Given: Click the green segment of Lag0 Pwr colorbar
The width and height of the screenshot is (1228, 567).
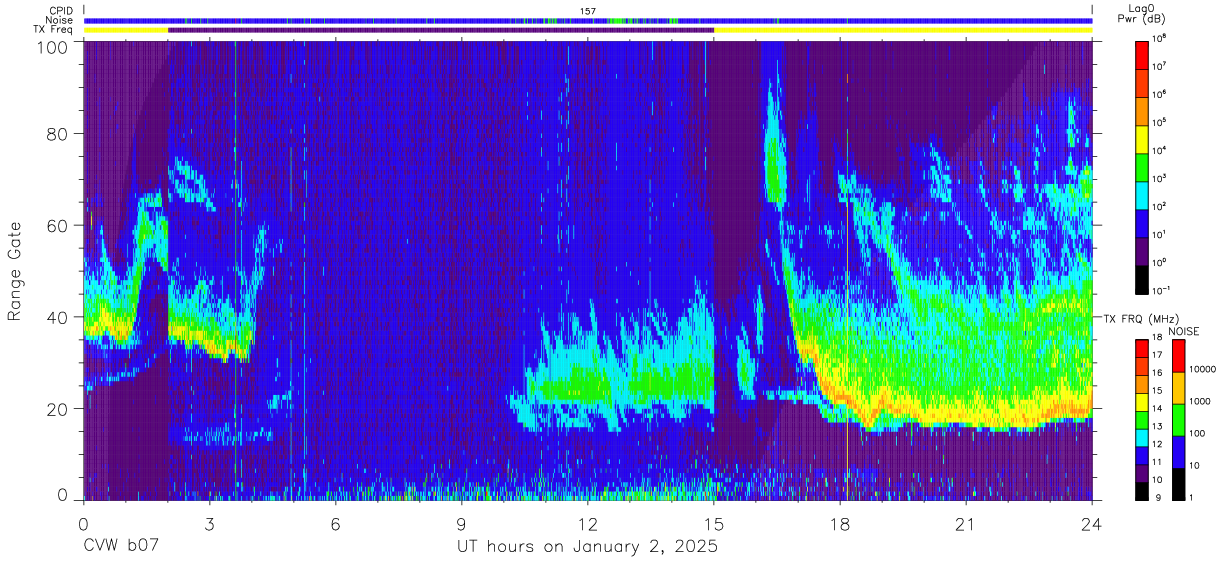Looking at the screenshot, I should (1142, 166).
